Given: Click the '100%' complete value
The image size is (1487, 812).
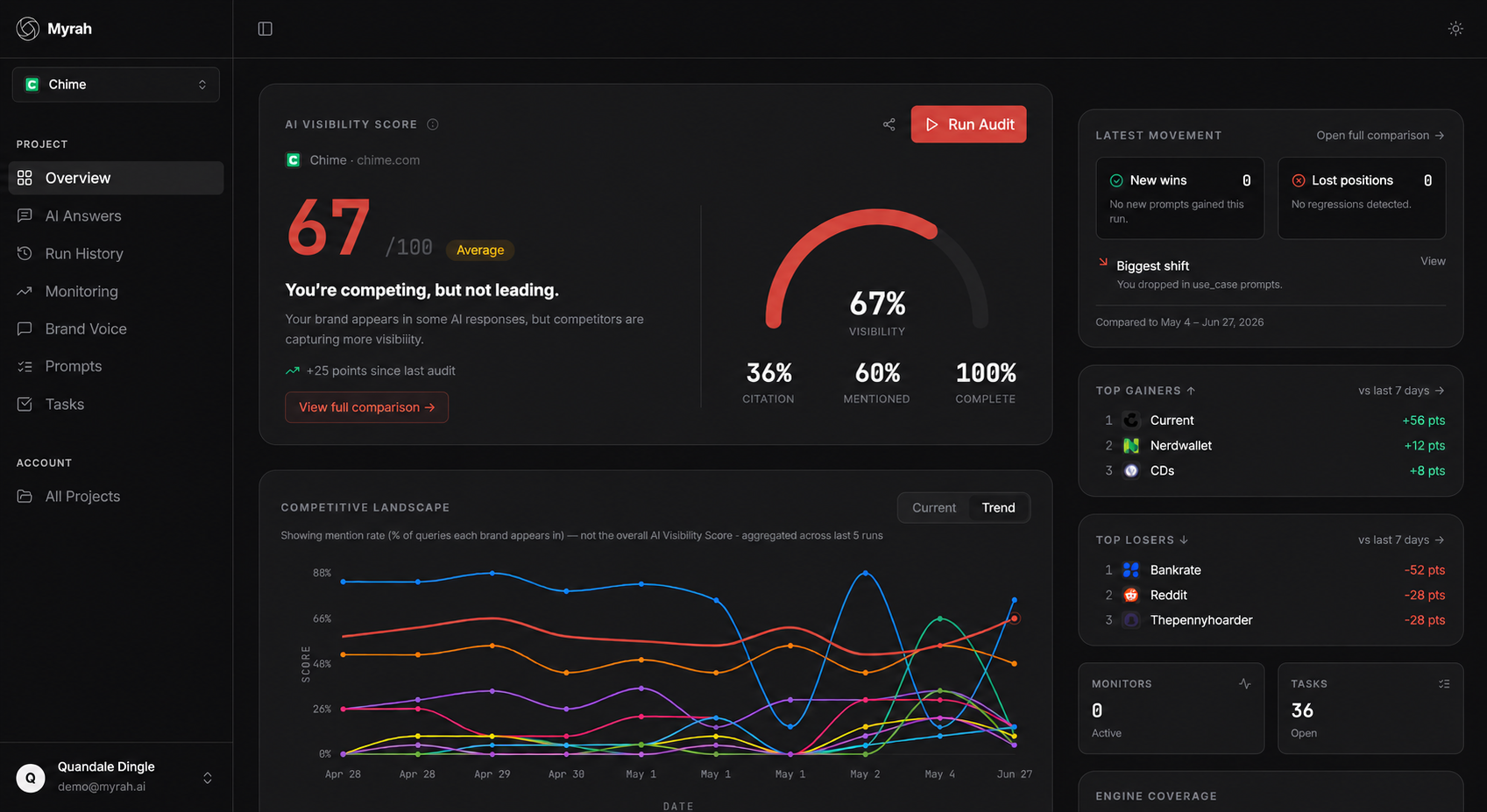Looking at the screenshot, I should (986, 373).
